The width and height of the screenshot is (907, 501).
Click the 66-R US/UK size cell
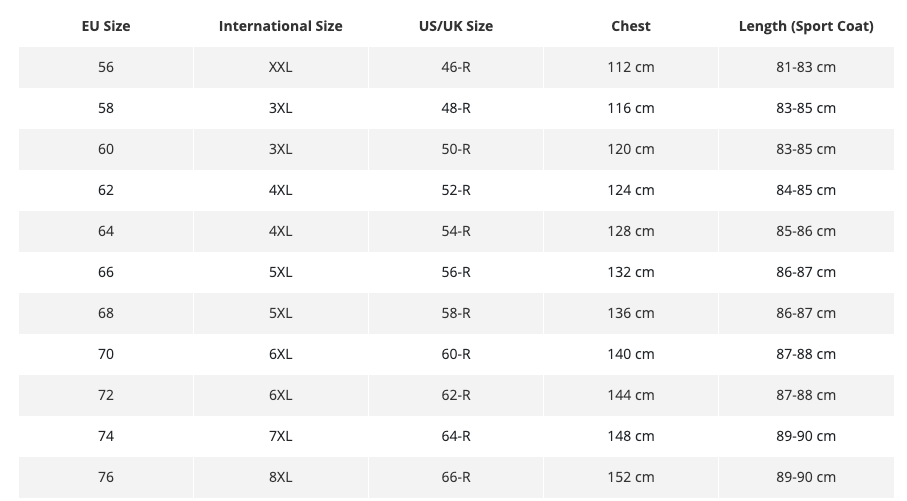(455, 477)
